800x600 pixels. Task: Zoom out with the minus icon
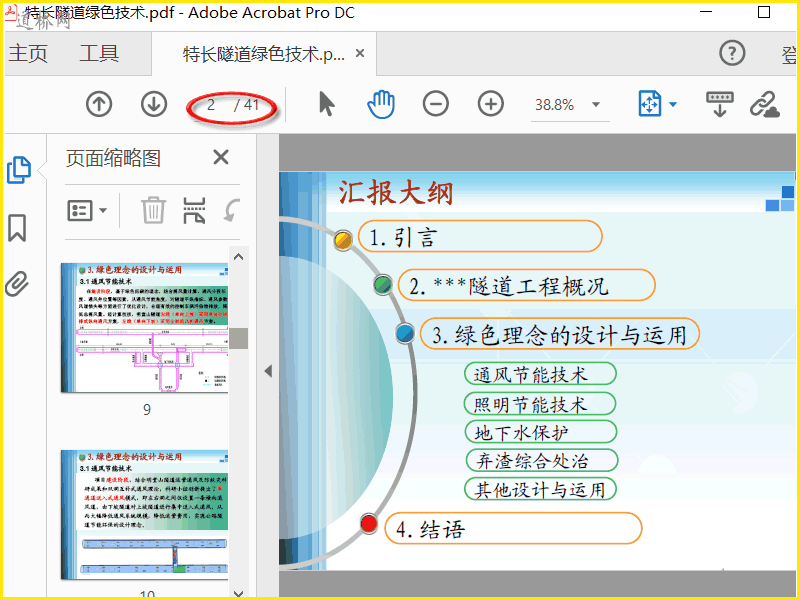click(436, 104)
